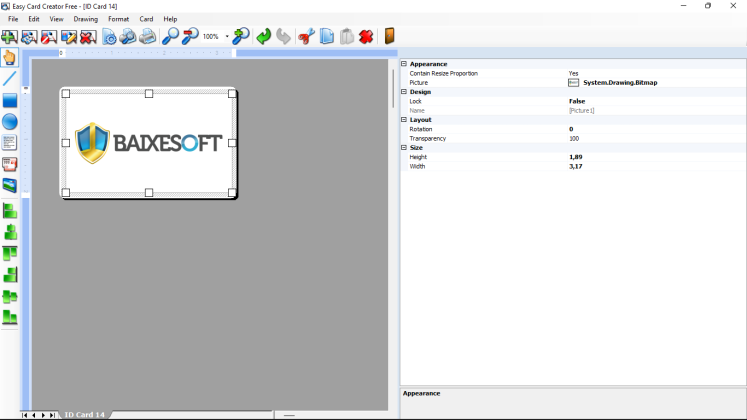Align objects to bottom edge
The width and height of the screenshot is (747, 420).
10,317
